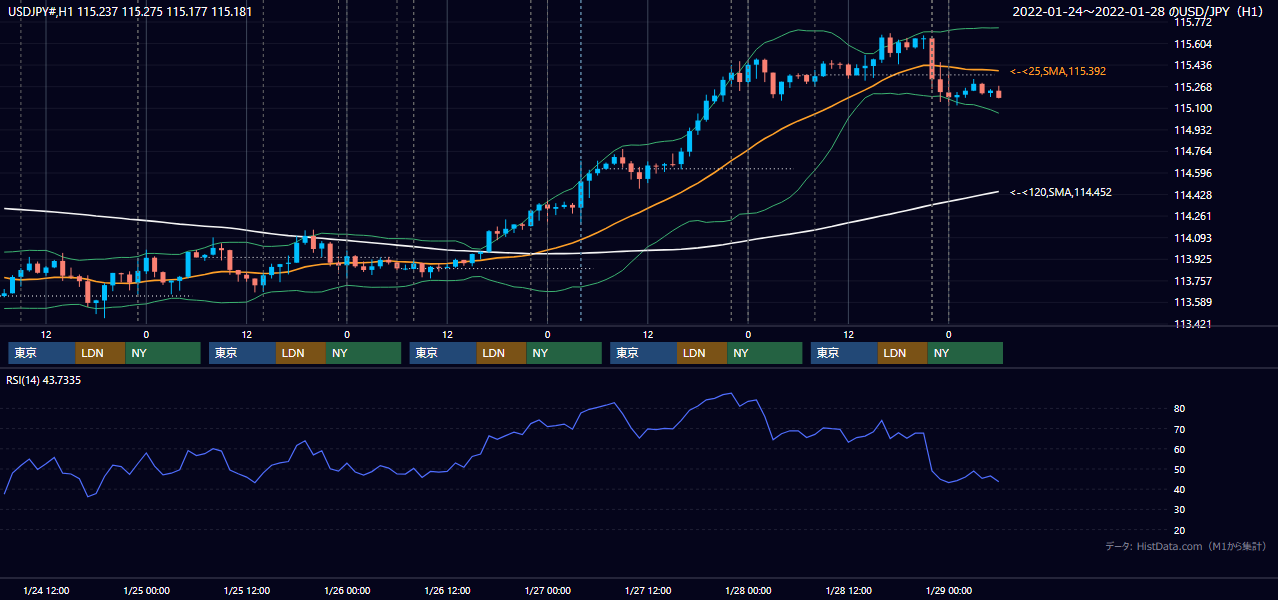The height and width of the screenshot is (600, 1278).
Task: Click the HistData.com data source credit
Action: (x=1186, y=546)
